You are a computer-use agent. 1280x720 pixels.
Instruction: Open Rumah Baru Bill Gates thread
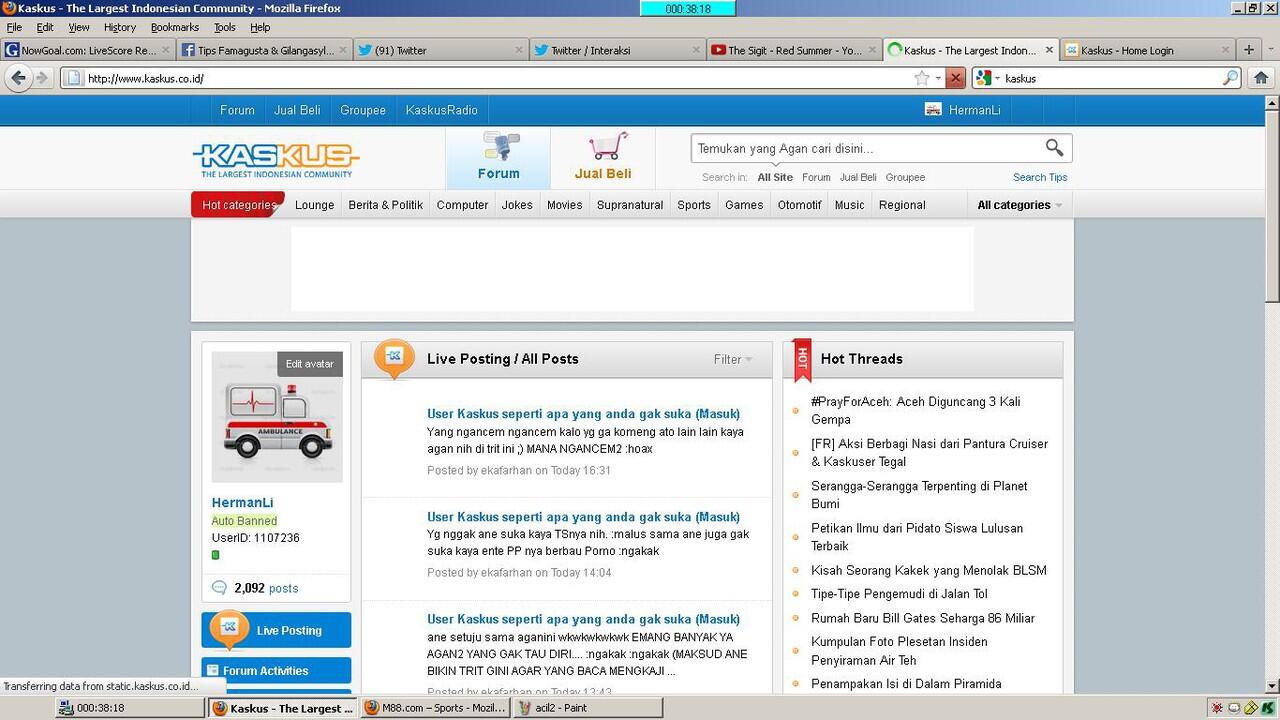click(x=923, y=618)
